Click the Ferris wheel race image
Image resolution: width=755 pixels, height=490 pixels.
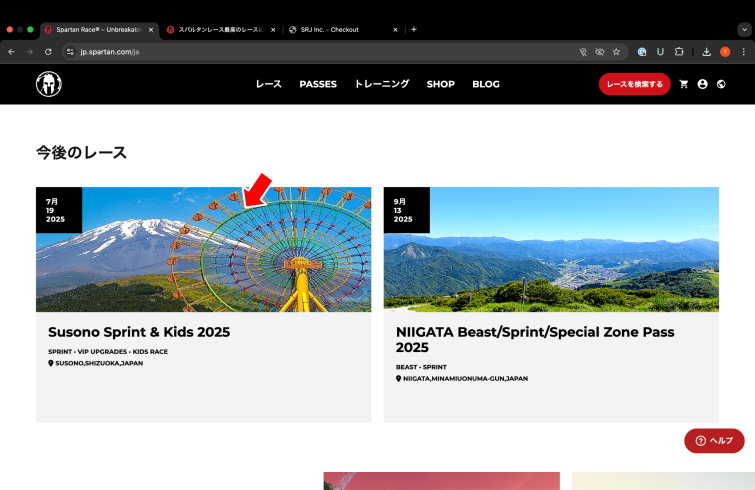click(203, 249)
